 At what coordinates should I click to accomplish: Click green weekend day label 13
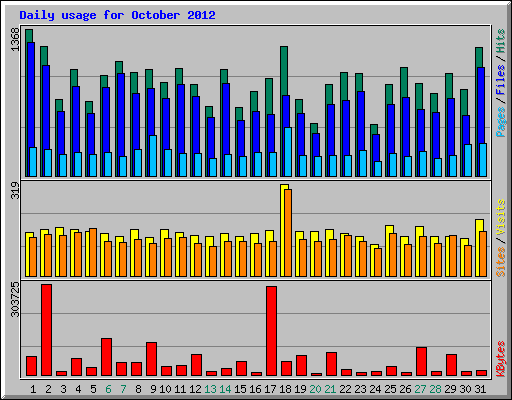pyautogui.click(x=210, y=389)
